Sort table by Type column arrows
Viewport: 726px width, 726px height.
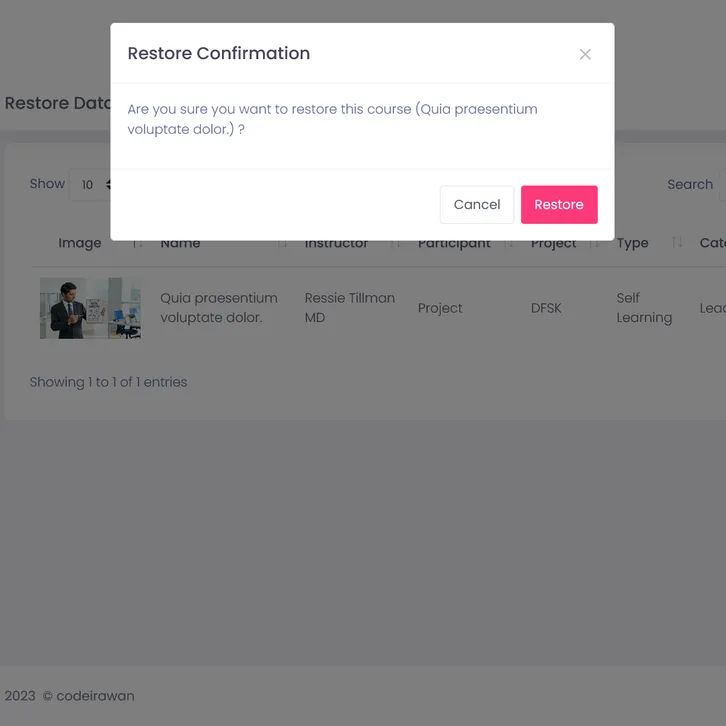pyautogui.click(x=677, y=243)
